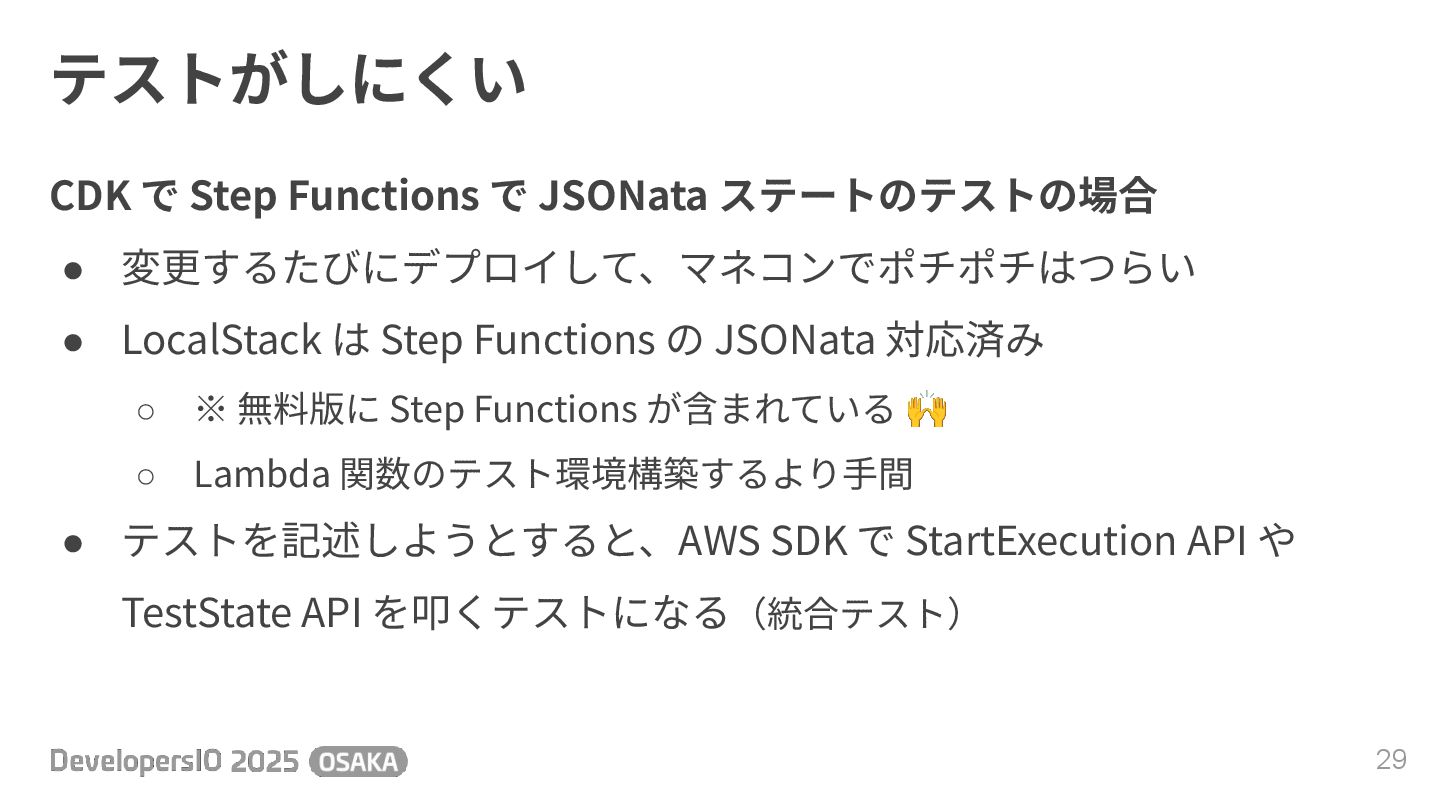
Task: Click the bold subtitle starting with CDK
Action: pos(603,195)
